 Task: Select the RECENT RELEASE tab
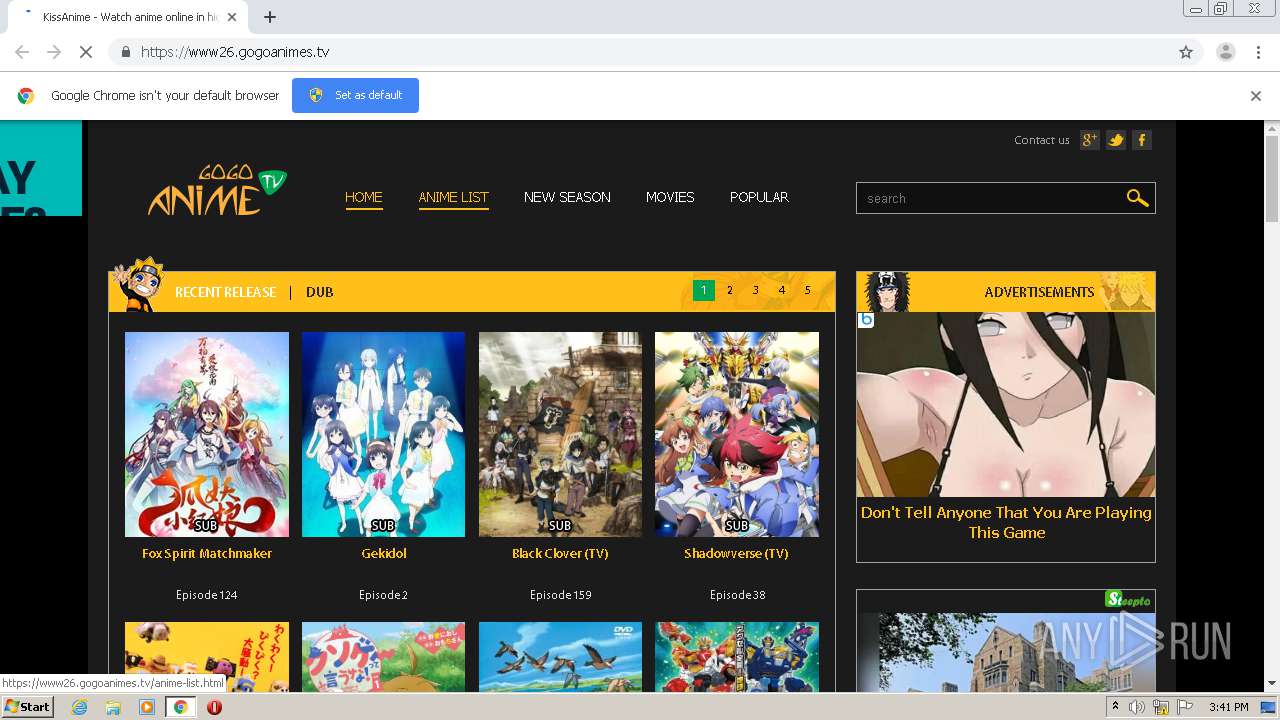[x=225, y=292]
